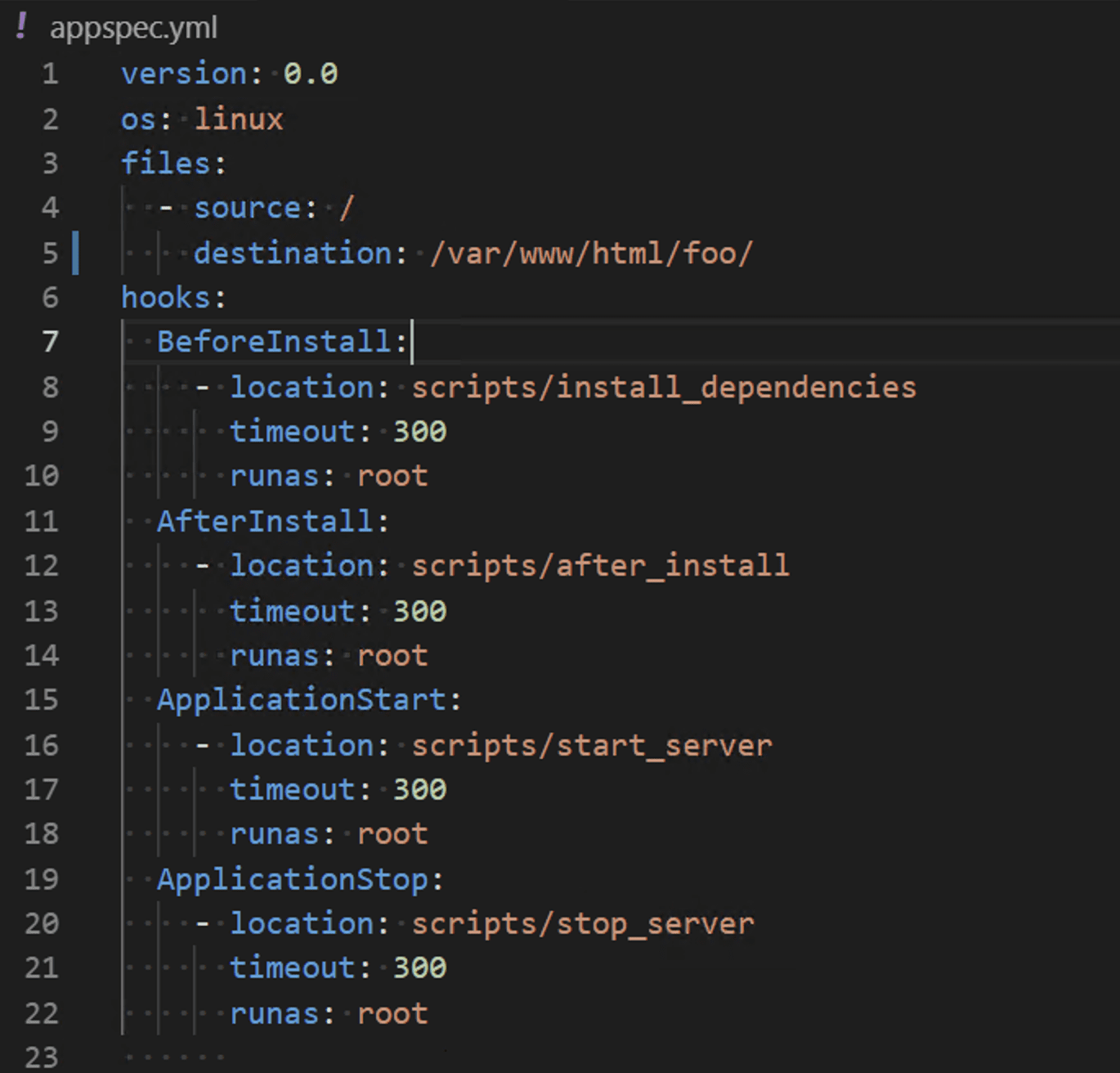Click the destination path /var/www/html/foo/
The width and height of the screenshot is (1120, 1073).
coord(590,254)
